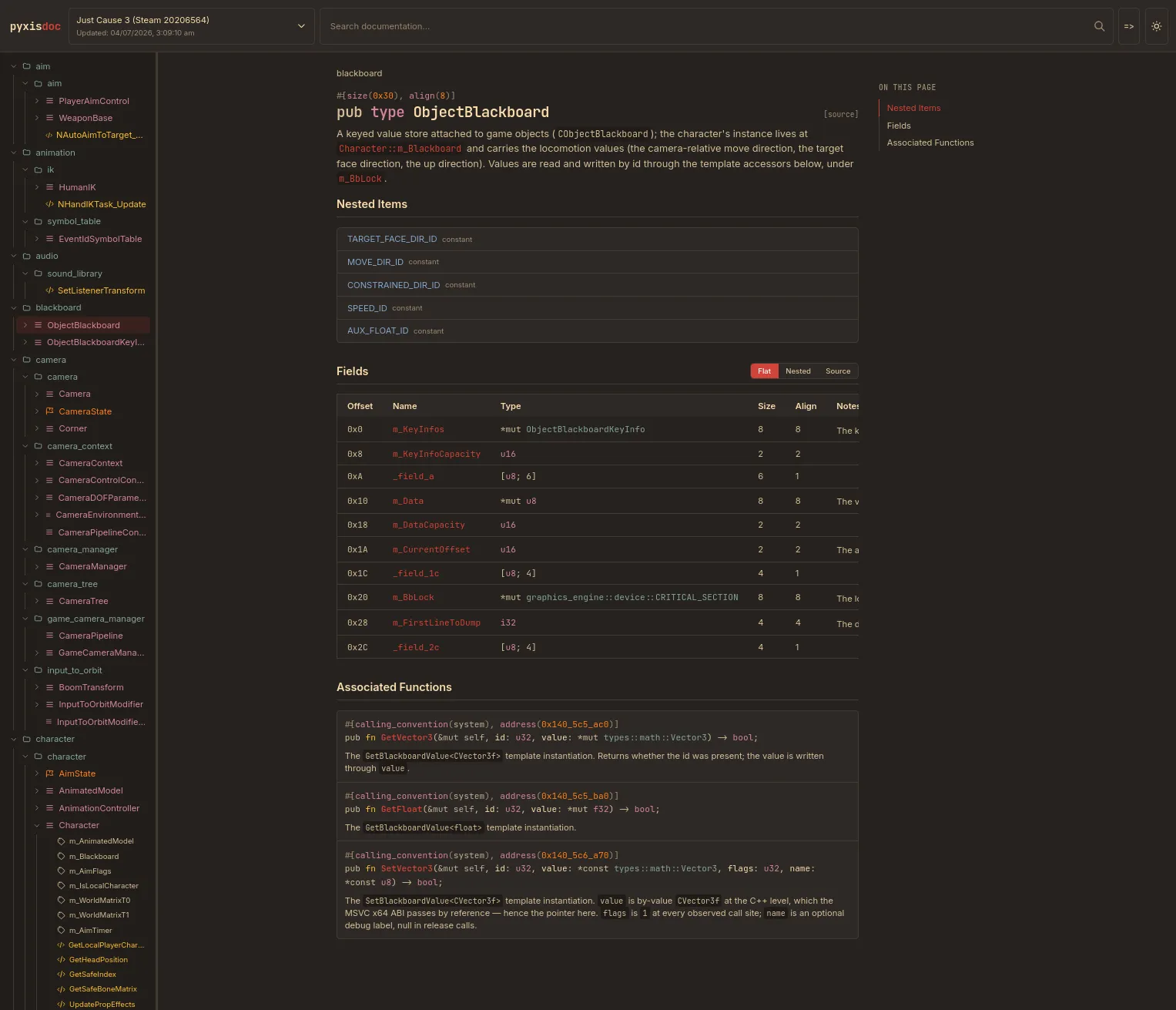Click struct icon next to PlayerAimControl
Image resolution: width=1176 pixels, height=1010 pixels.
(x=50, y=101)
